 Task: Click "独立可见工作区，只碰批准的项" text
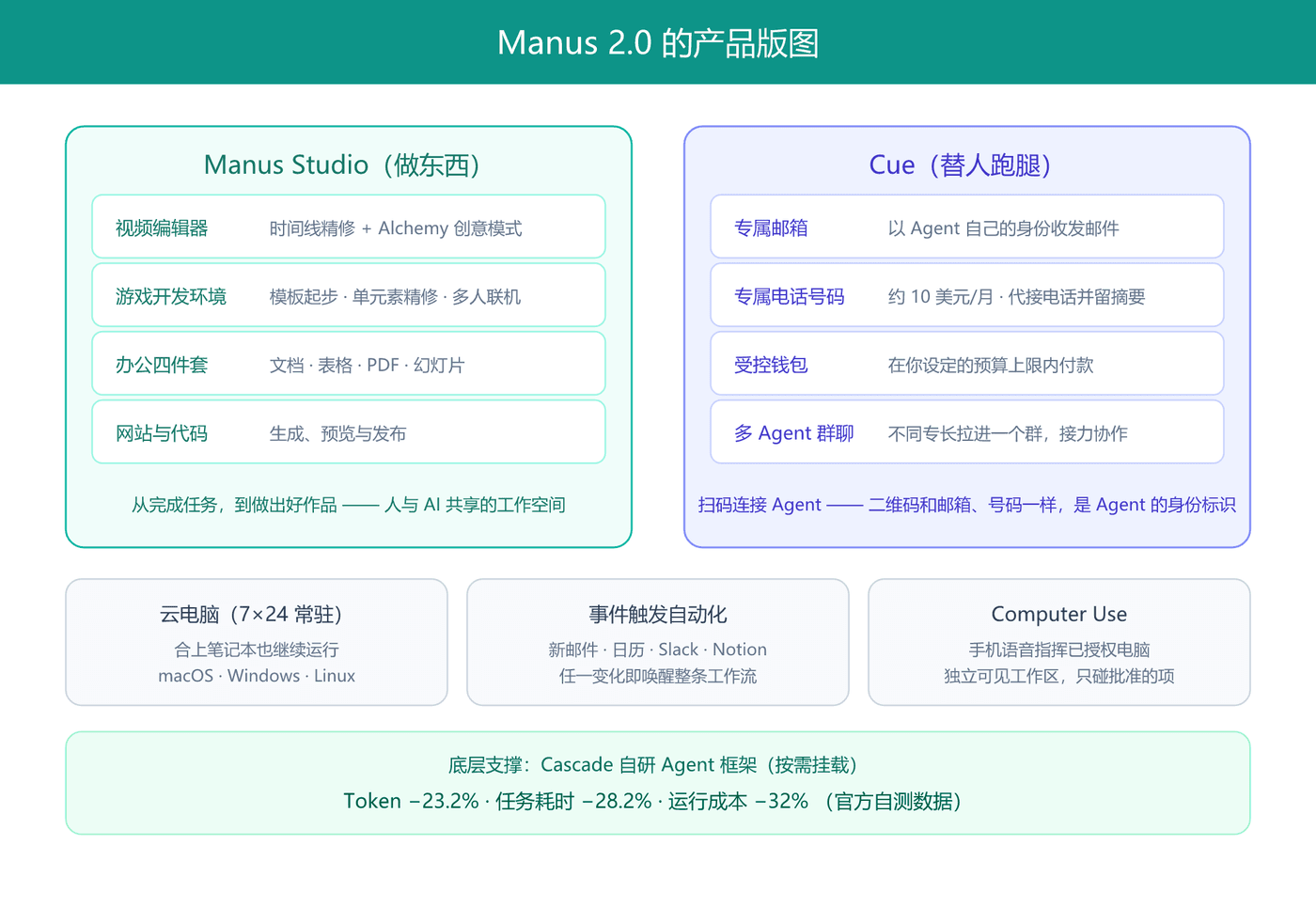coord(1059,676)
